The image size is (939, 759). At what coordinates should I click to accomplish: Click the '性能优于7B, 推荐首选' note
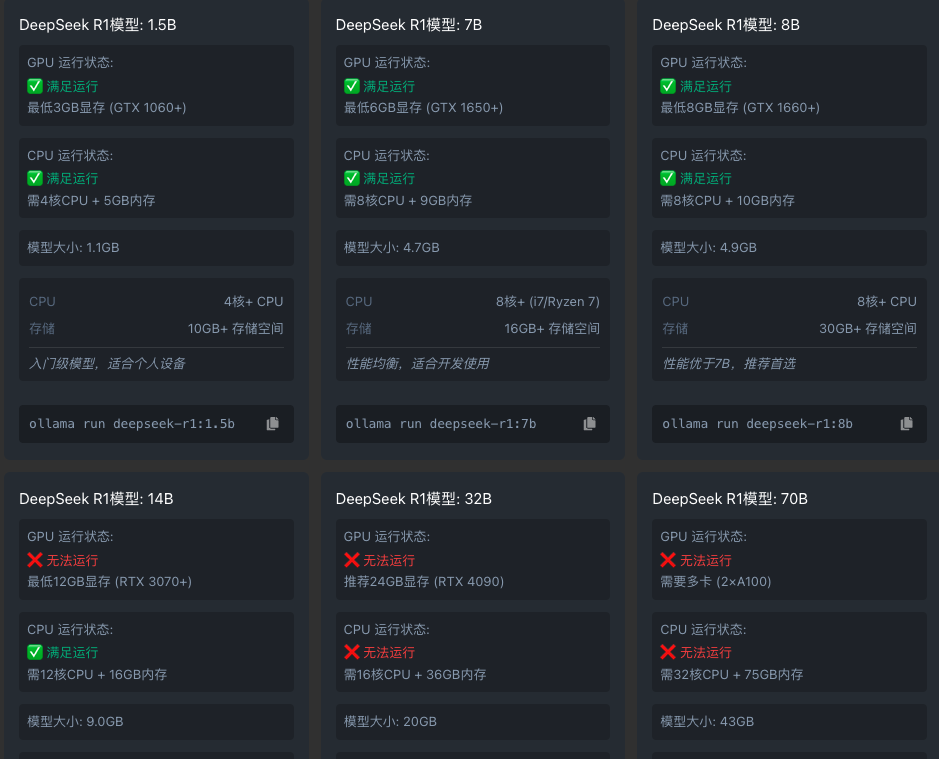[x=729, y=364]
